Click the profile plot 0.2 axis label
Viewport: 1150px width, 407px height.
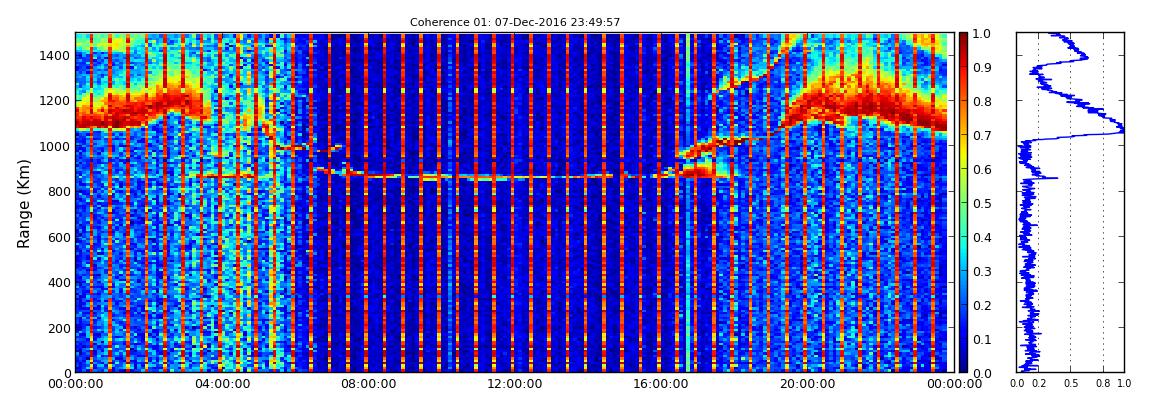tap(1038, 384)
